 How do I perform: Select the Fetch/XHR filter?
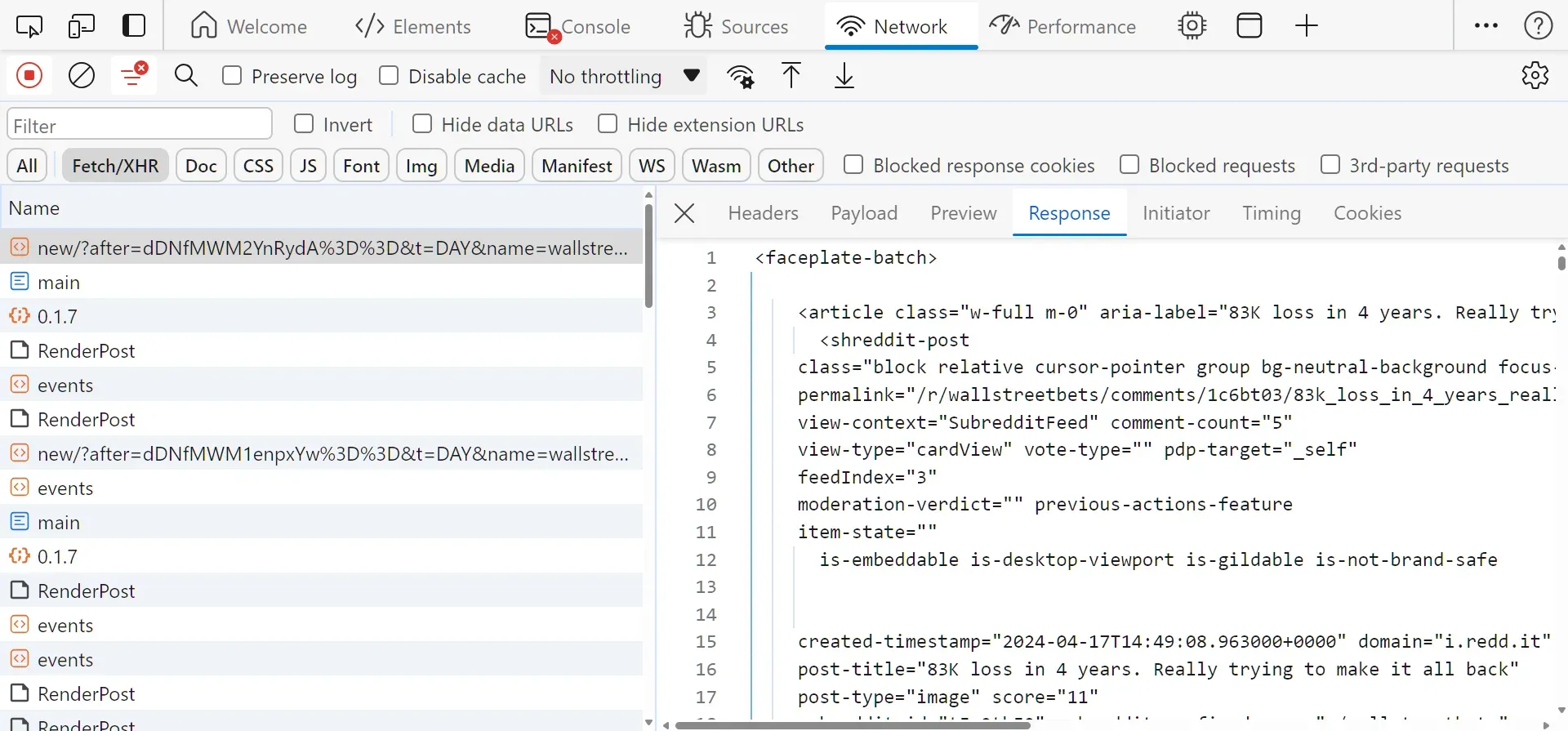click(x=115, y=166)
